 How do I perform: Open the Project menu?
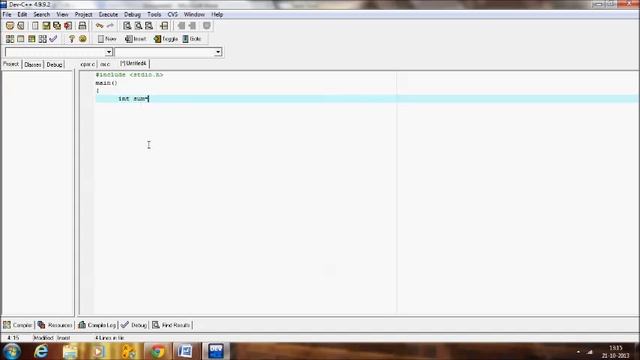pyautogui.click(x=83, y=14)
